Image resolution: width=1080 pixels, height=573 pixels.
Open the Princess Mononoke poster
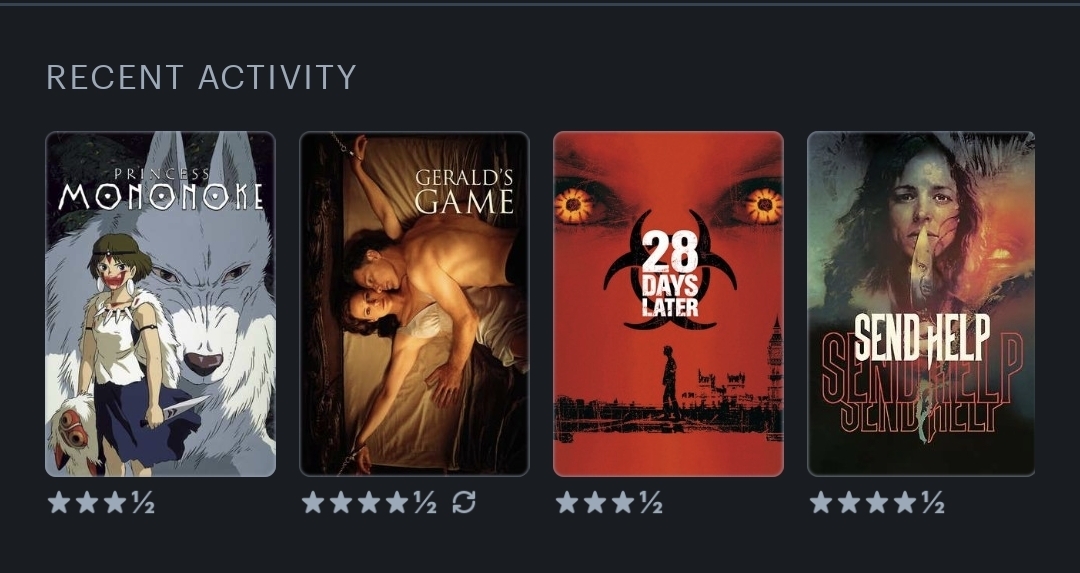pyautogui.click(x=160, y=304)
